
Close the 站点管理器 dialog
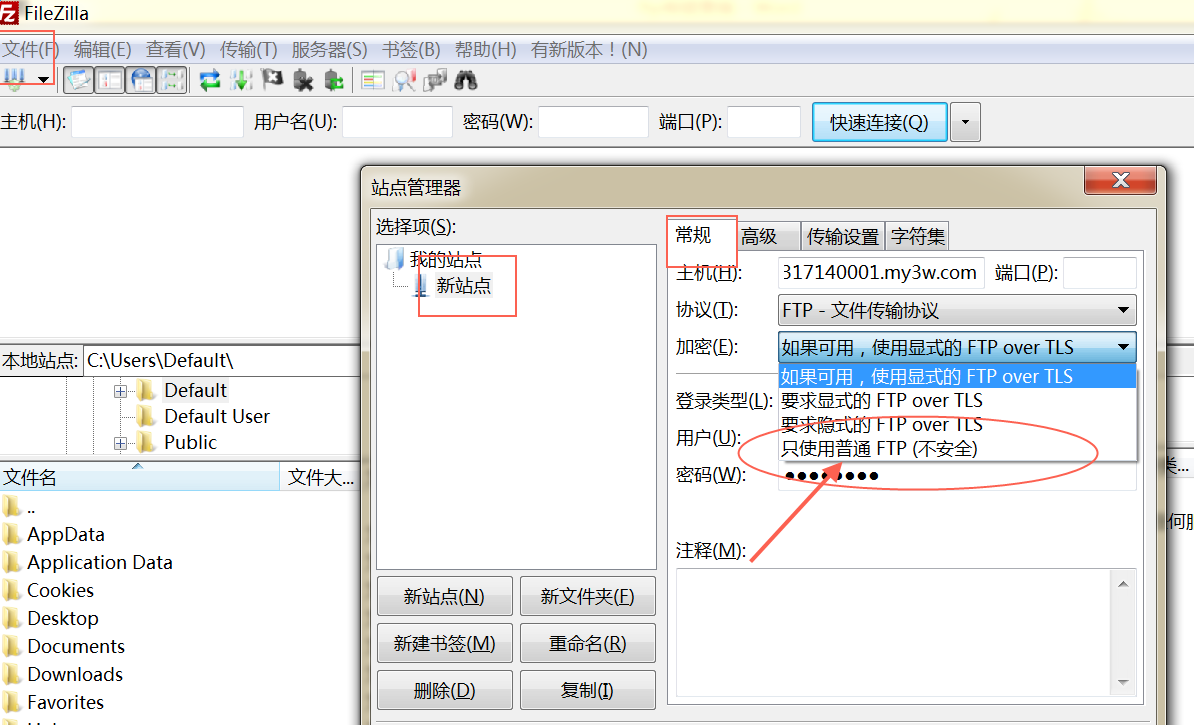click(1121, 180)
